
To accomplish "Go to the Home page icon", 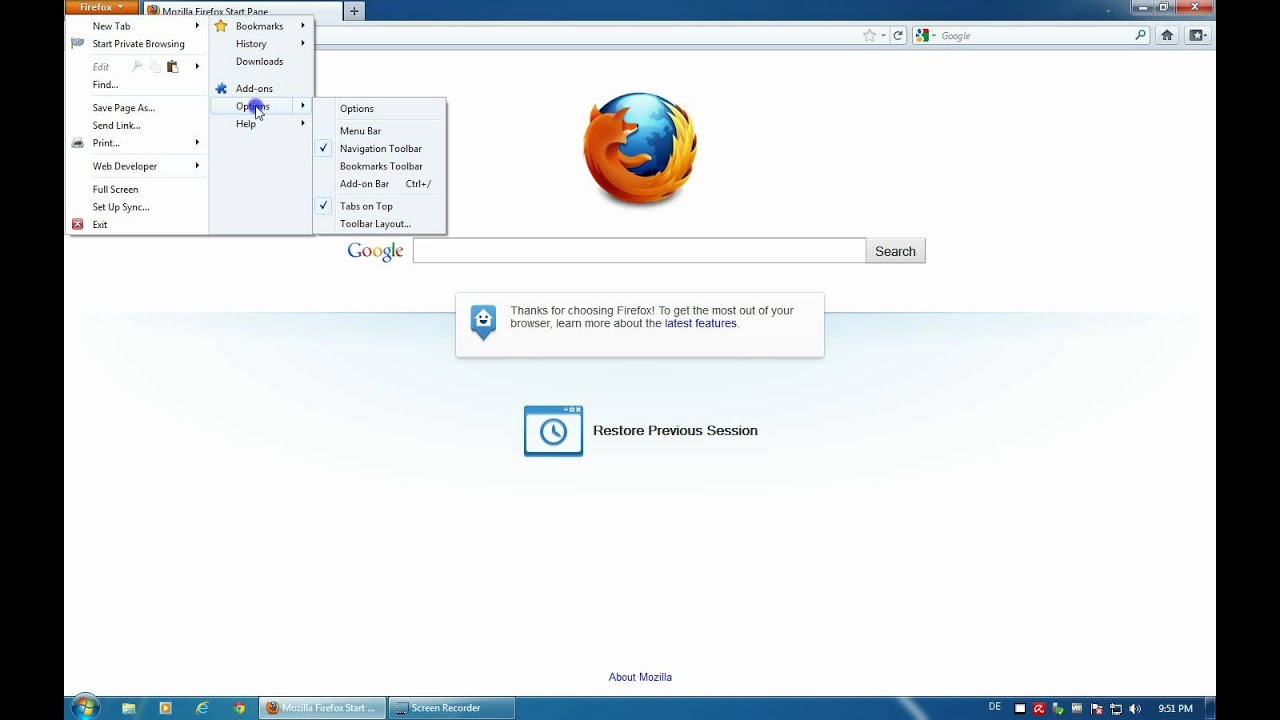I will (x=1167, y=35).
